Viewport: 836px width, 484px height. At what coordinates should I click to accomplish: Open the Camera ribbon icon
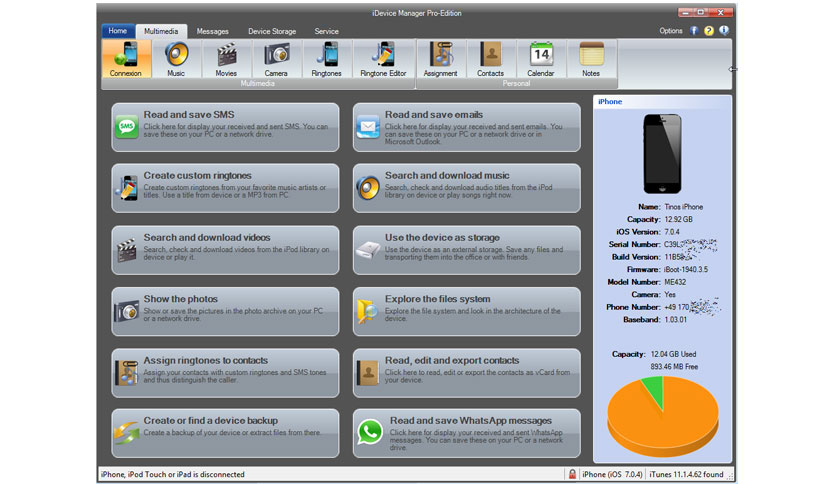click(276, 59)
